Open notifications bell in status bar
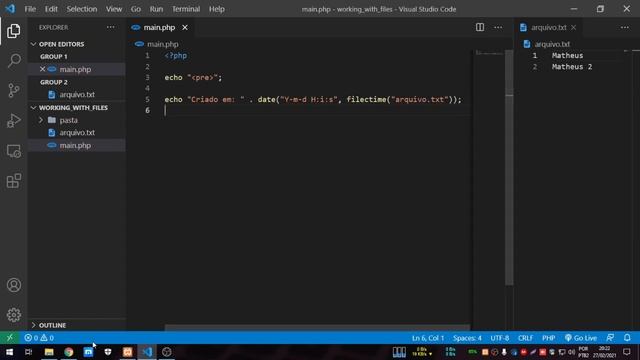 [627, 338]
